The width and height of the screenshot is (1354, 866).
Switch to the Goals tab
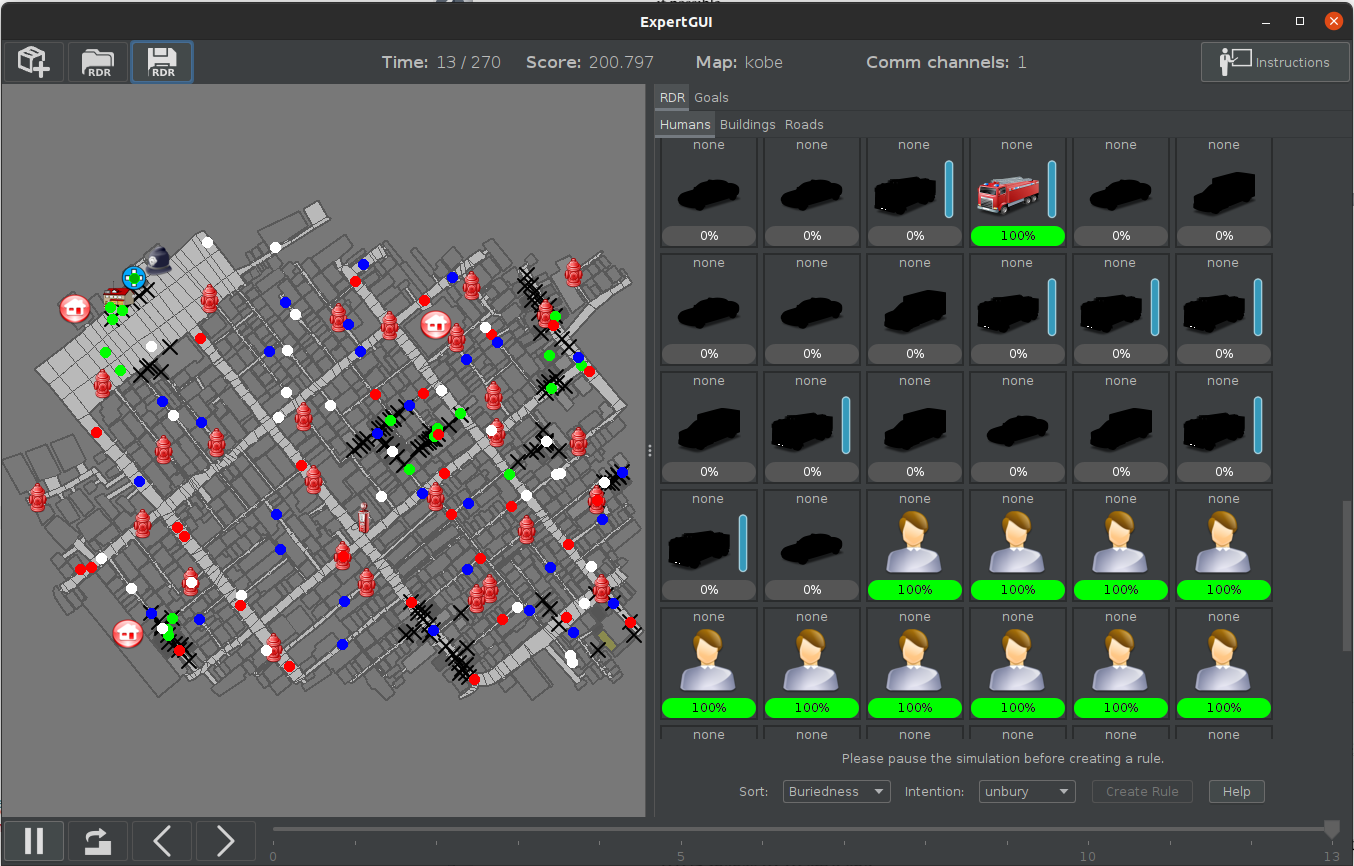click(x=712, y=97)
